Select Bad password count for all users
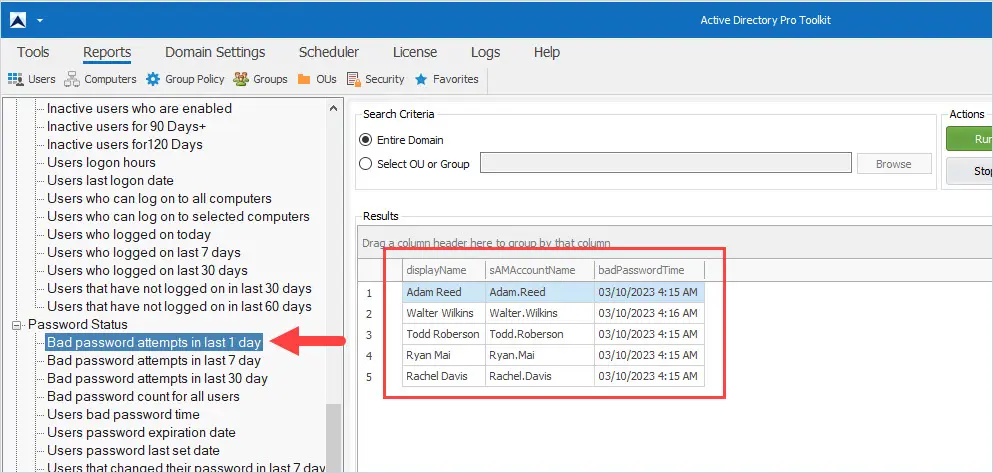993x473 pixels. pyautogui.click(x=143, y=396)
